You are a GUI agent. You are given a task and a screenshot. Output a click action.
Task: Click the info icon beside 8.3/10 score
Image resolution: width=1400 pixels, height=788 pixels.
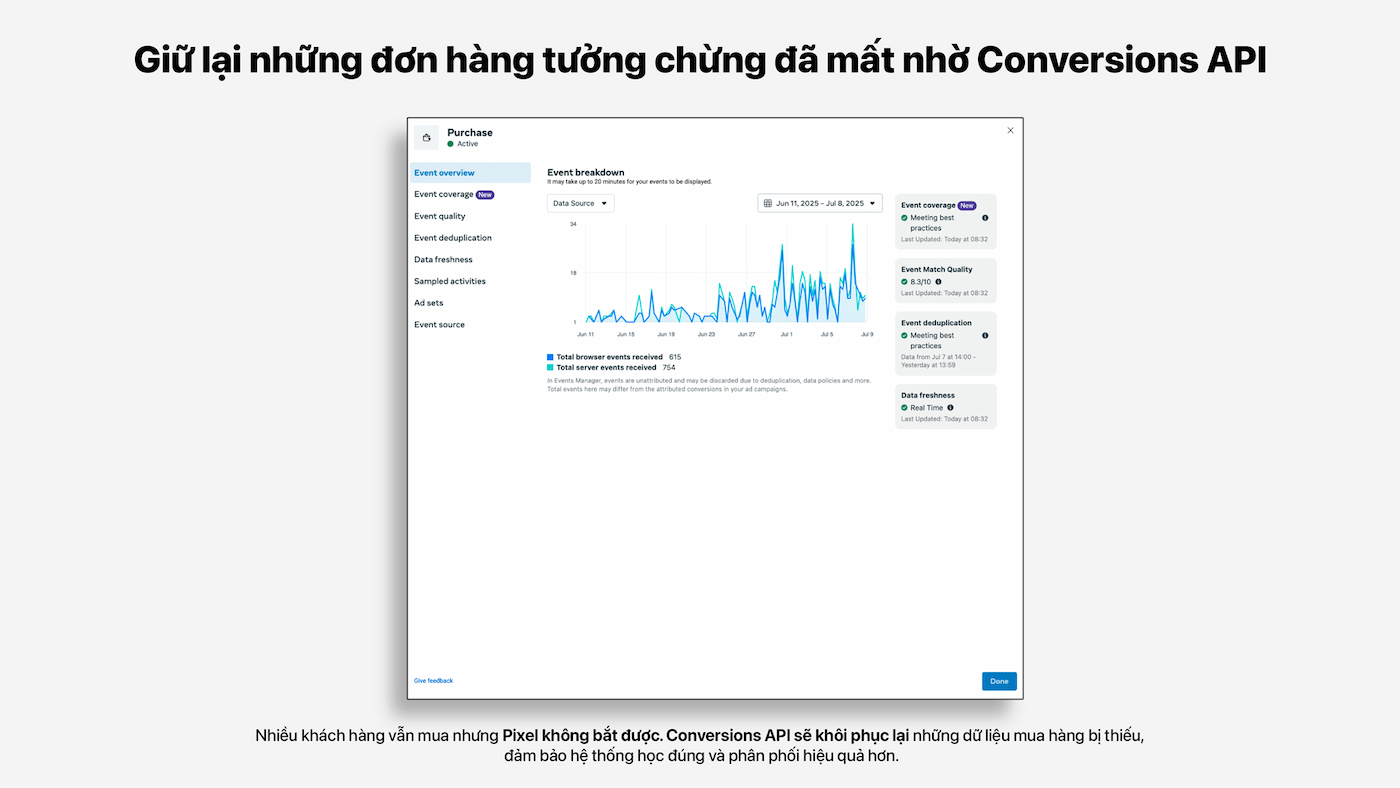click(x=938, y=282)
